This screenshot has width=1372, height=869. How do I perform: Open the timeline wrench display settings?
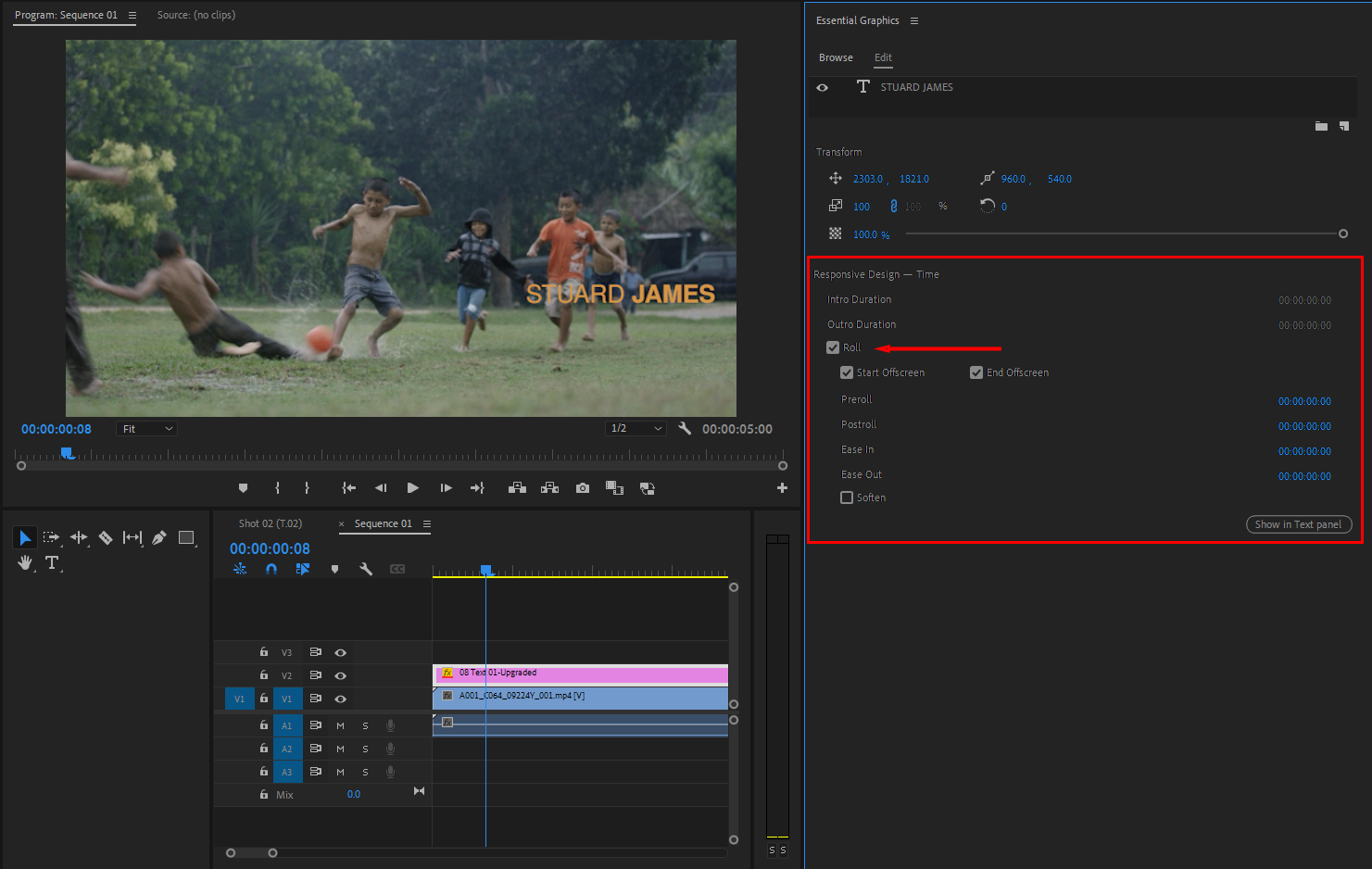[x=366, y=568]
